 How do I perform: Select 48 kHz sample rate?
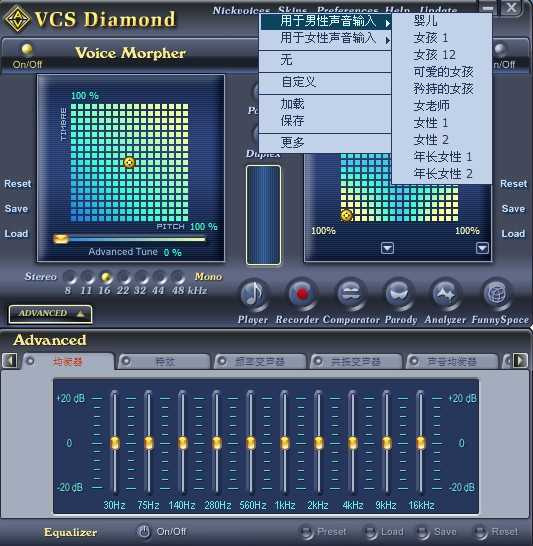178,277
